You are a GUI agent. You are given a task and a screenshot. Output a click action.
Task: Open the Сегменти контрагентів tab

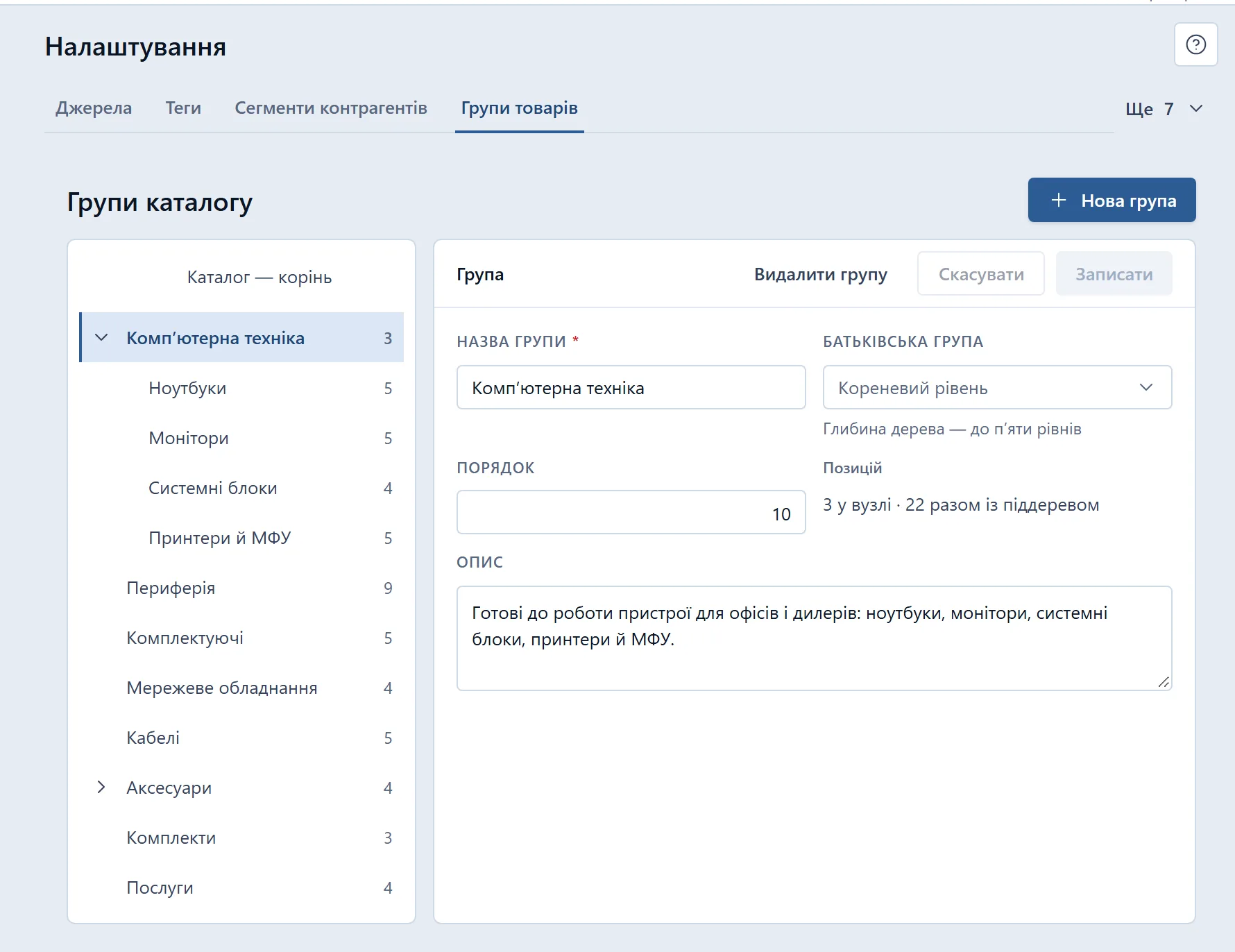[x=331, y=108]
